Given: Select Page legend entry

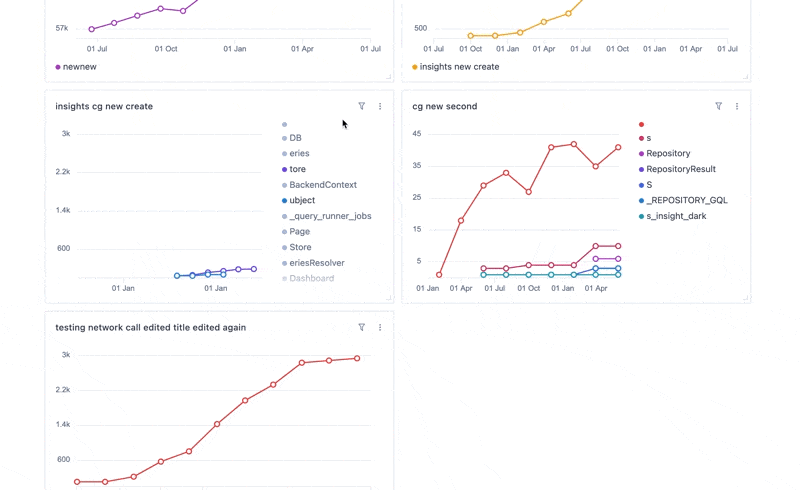Looking at the screenshot, I should [296, 231].
